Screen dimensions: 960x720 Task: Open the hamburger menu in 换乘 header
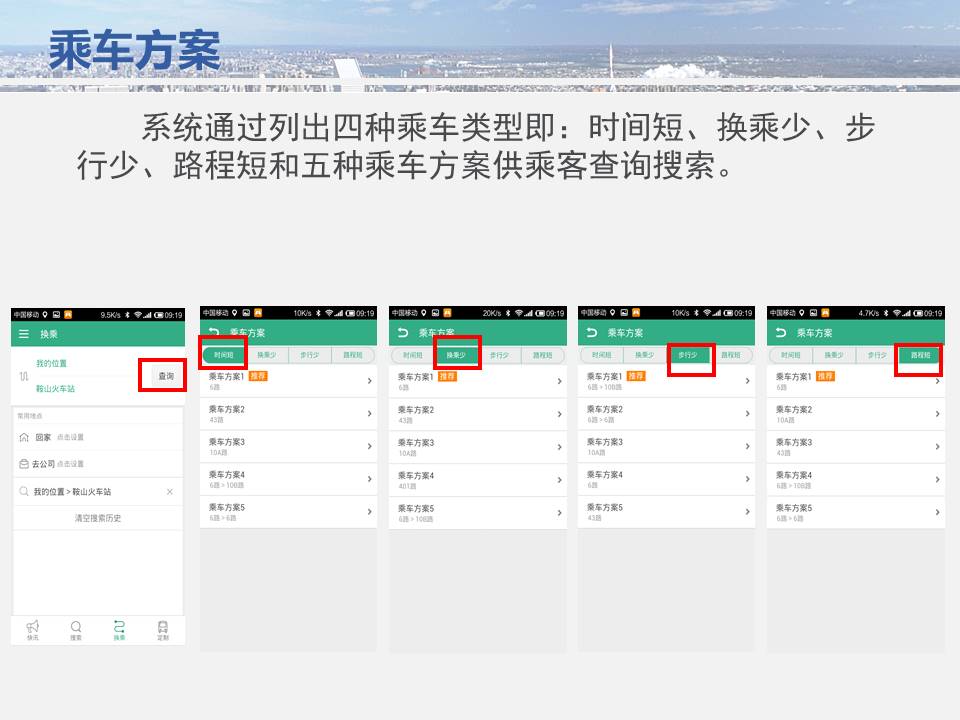click(24, 334)
